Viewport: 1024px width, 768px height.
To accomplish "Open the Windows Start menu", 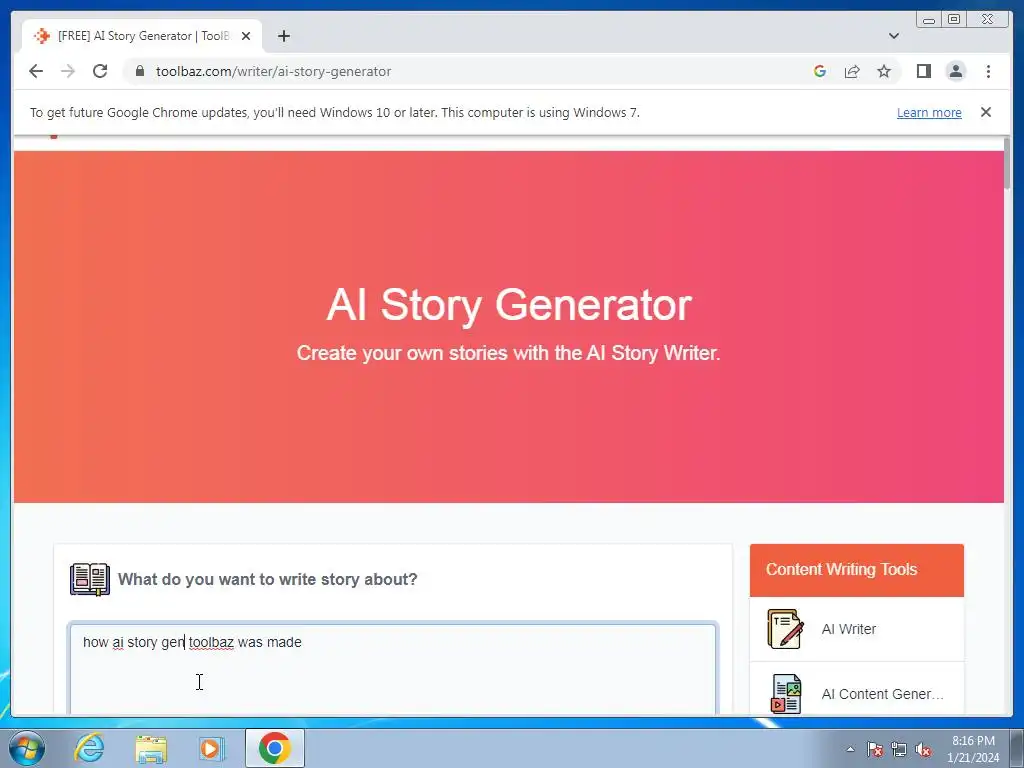I will (x=26, y=748).
